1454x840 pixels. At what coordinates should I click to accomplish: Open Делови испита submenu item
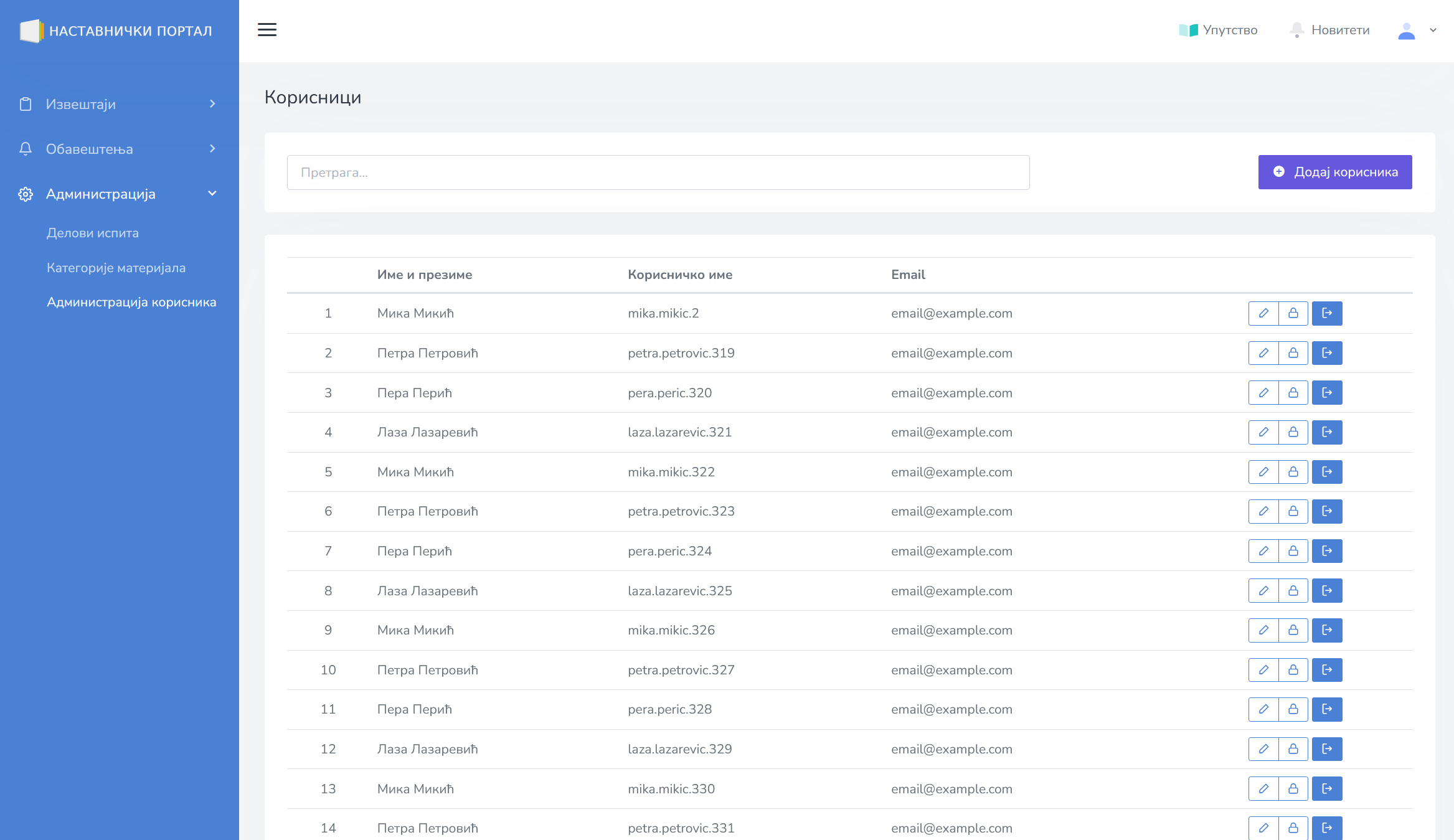[x=93, y=233]
